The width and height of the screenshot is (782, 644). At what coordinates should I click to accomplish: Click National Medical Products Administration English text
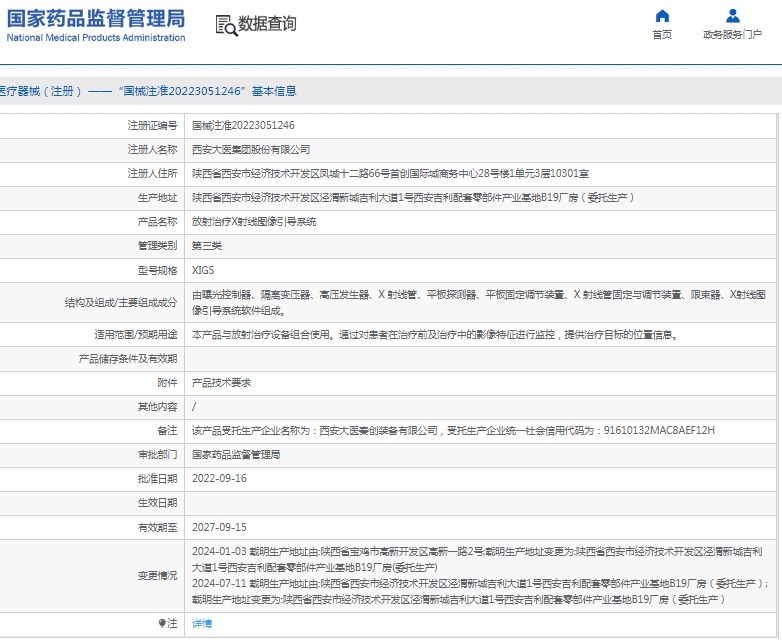pyautogui.click(x=96, y=37)
